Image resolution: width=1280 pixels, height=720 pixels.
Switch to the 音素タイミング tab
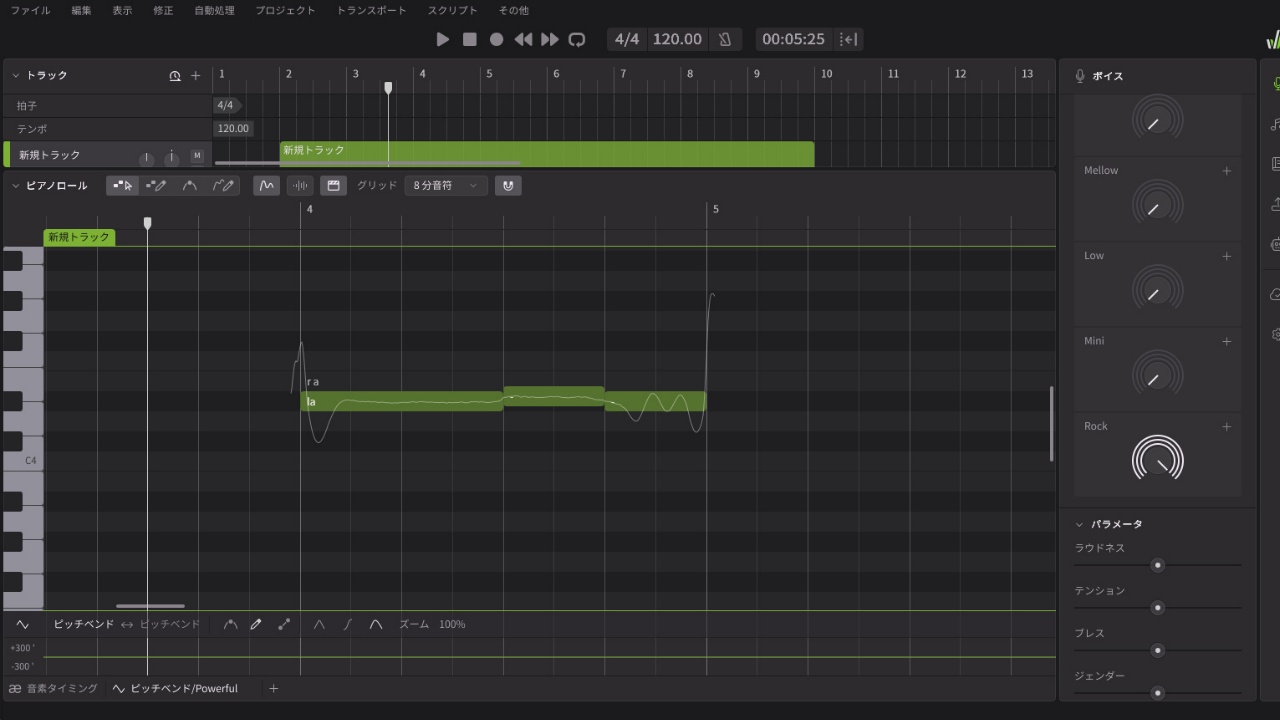coord(54,688)
